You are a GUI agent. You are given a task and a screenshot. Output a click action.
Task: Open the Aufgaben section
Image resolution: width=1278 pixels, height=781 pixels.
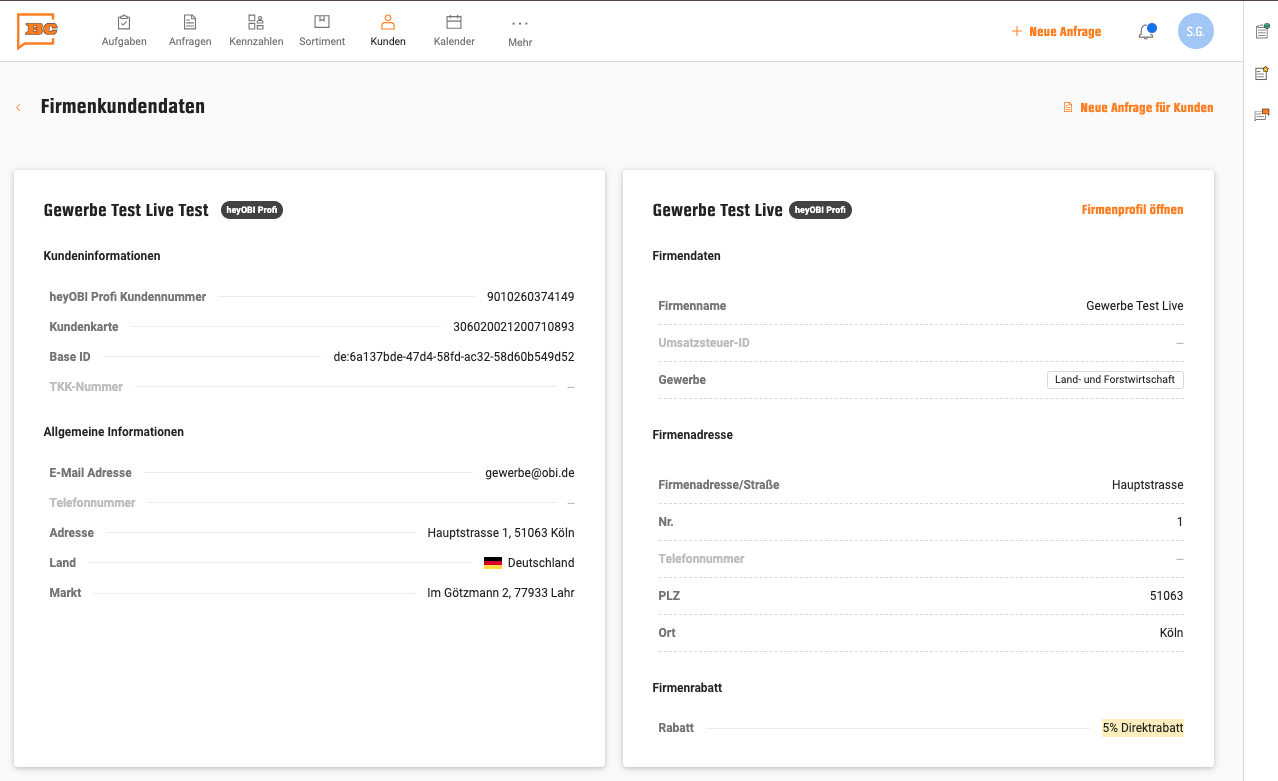(x=124, y=30)
